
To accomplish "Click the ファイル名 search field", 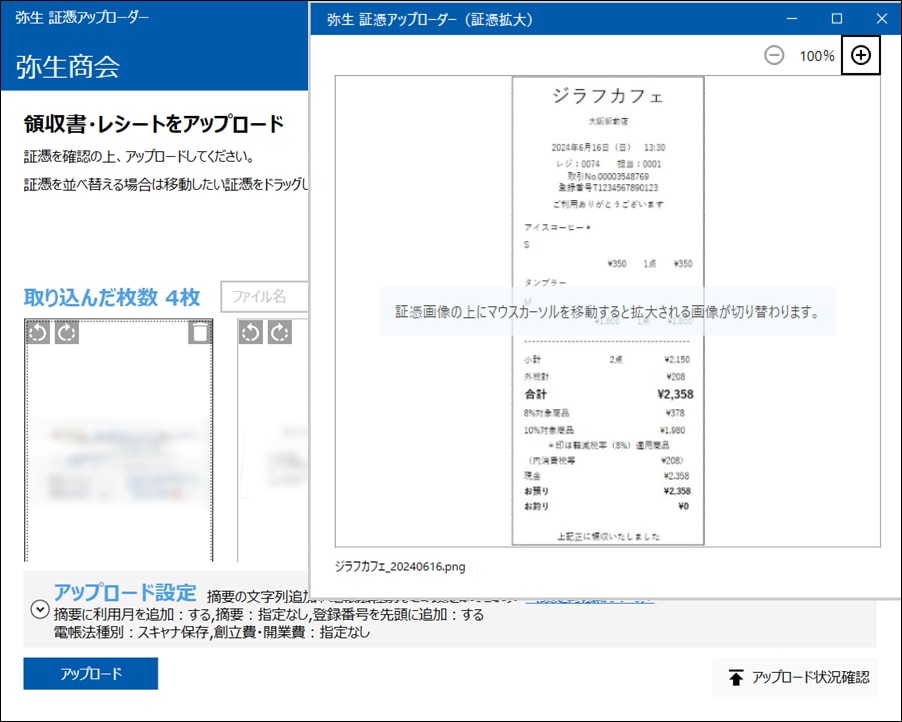I will pos(264,297).
